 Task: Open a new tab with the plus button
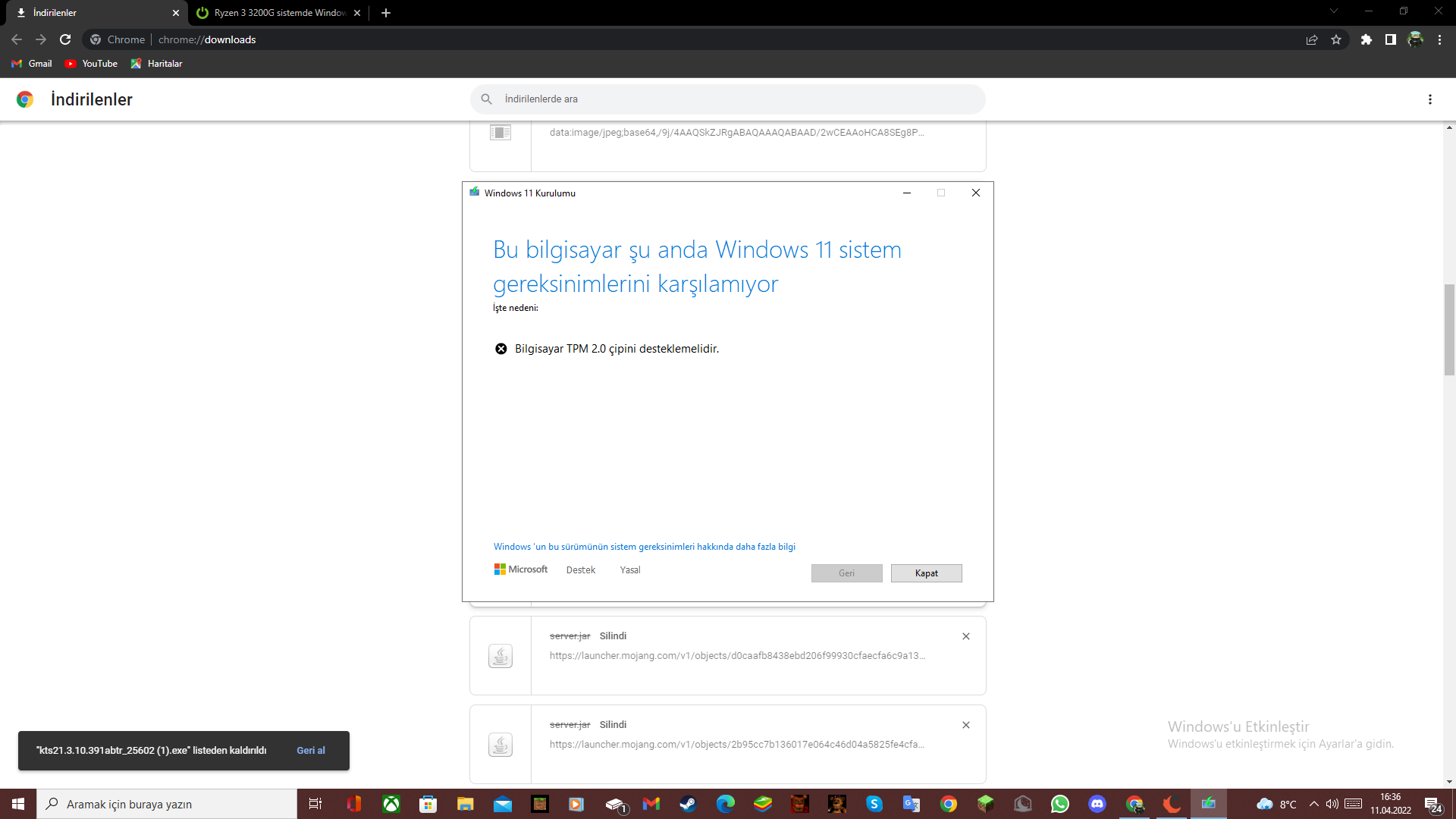[386, 13]
